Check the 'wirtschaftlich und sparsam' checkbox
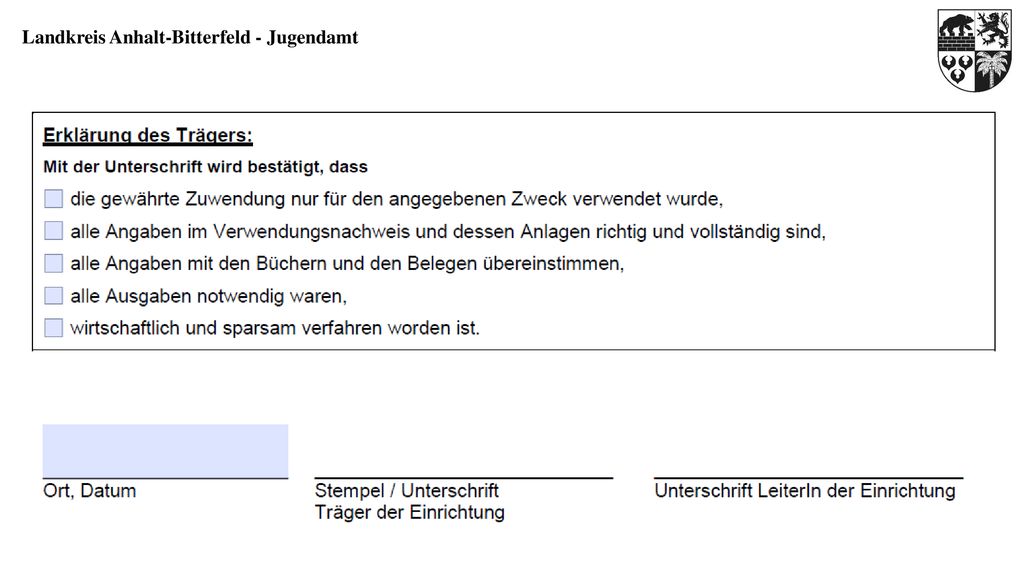The image size is (1024, 576). 54,328
